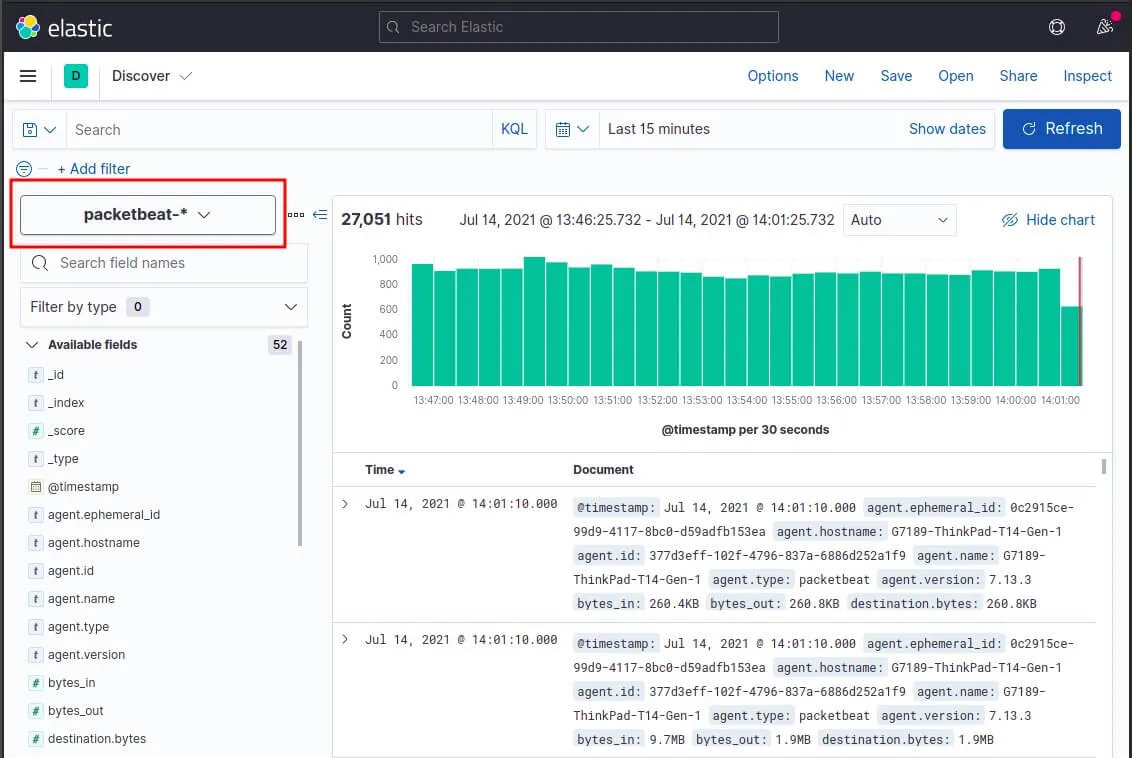The image size is (1132, 758).
Task: Click the Search Elastic global field
Action: click(578, 27)
